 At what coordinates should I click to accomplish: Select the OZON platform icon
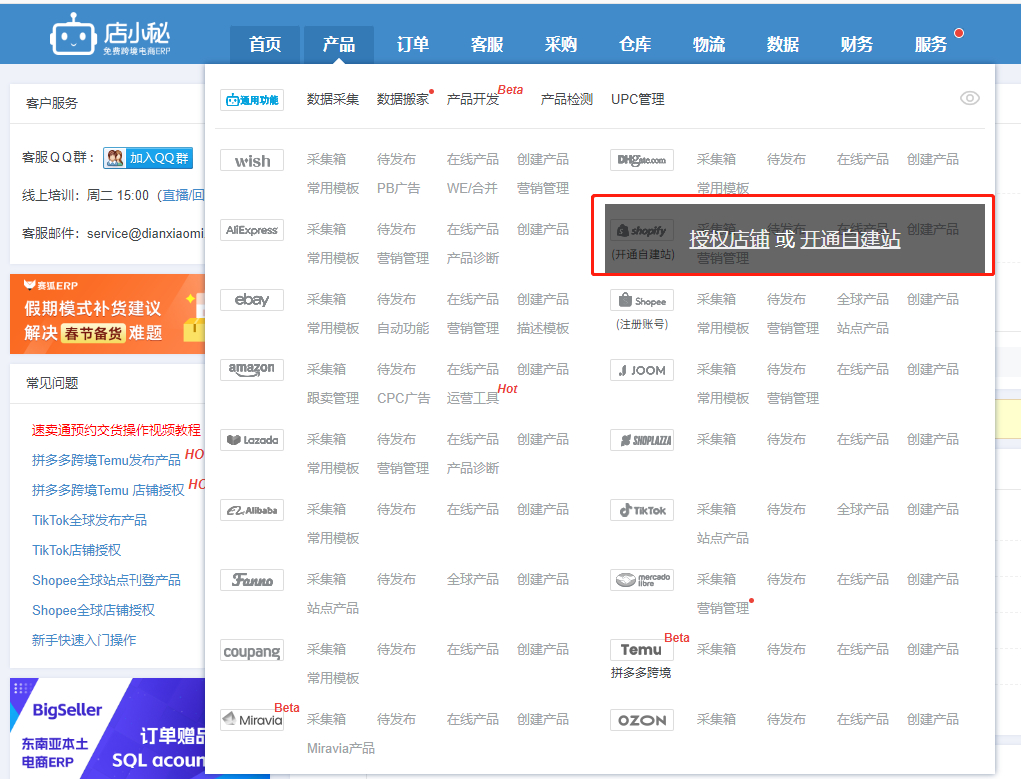click(641, 719)
